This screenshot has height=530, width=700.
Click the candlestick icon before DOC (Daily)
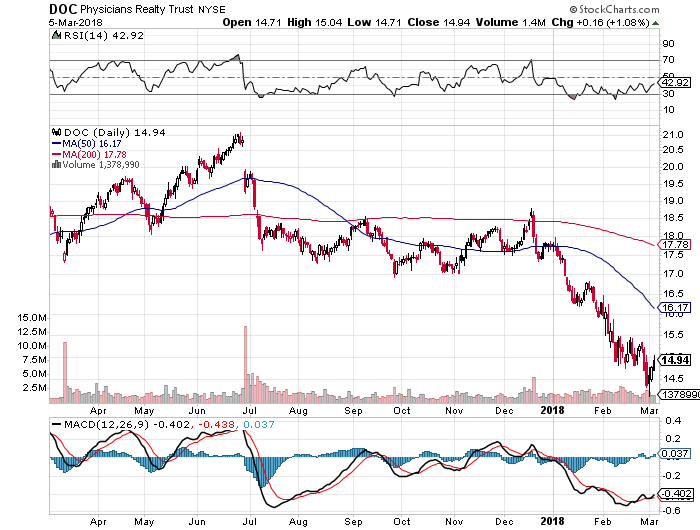point(56,132)
